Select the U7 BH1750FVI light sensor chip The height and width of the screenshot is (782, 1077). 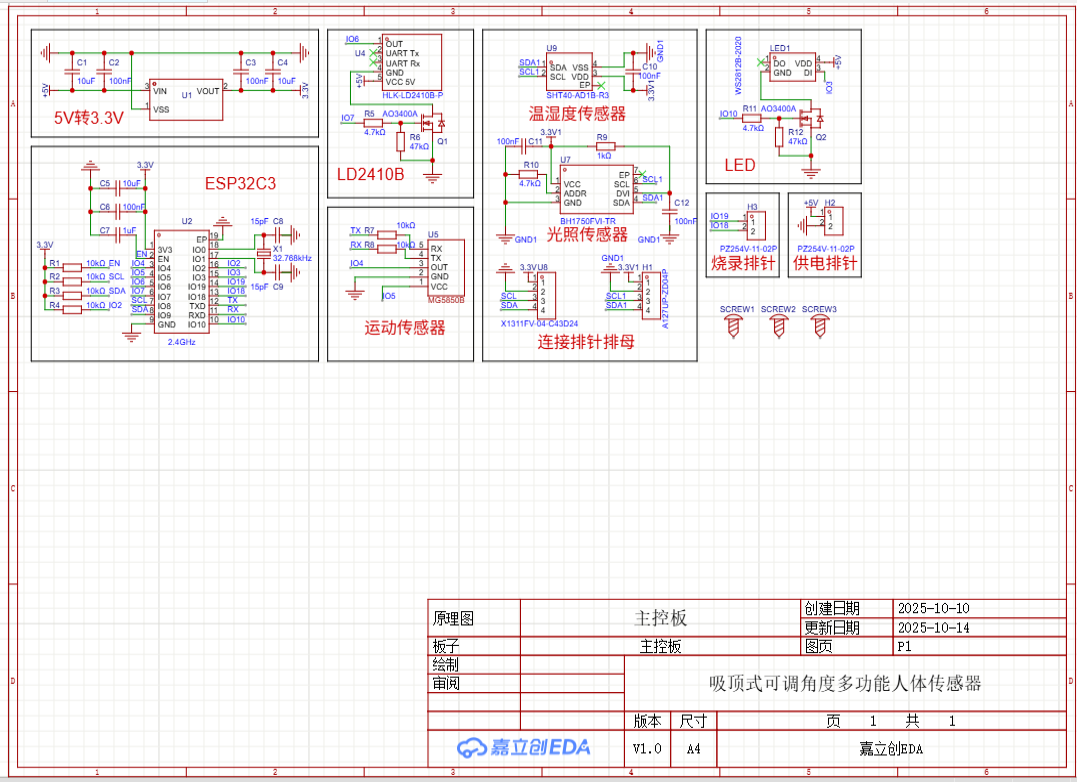pyautogui.click(x=596, y=187)
